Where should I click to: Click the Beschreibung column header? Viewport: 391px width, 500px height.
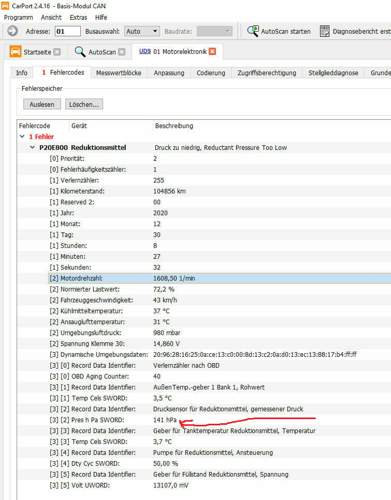point(174,126)
